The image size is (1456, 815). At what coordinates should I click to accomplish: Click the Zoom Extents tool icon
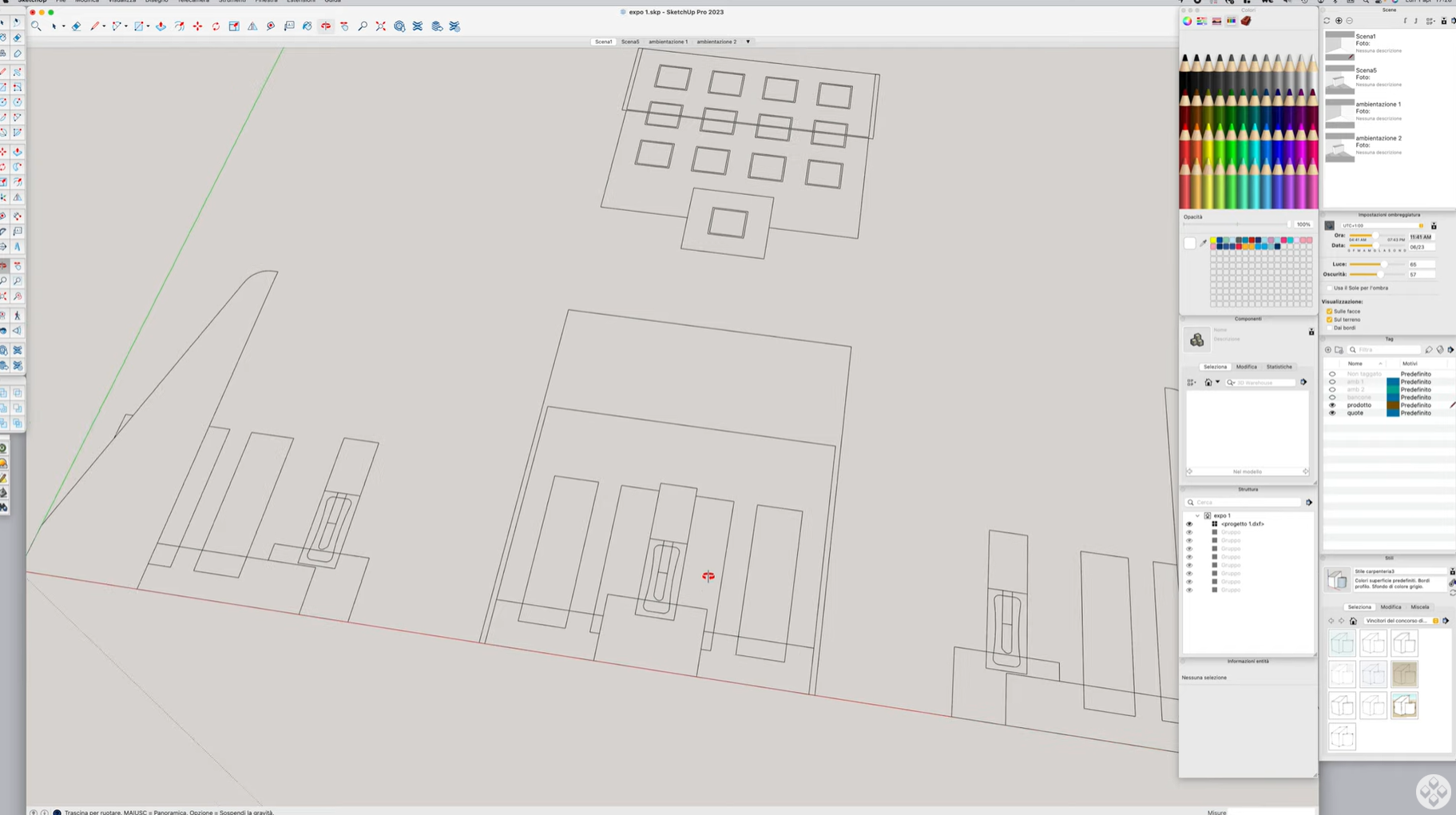tap(381, 26)
